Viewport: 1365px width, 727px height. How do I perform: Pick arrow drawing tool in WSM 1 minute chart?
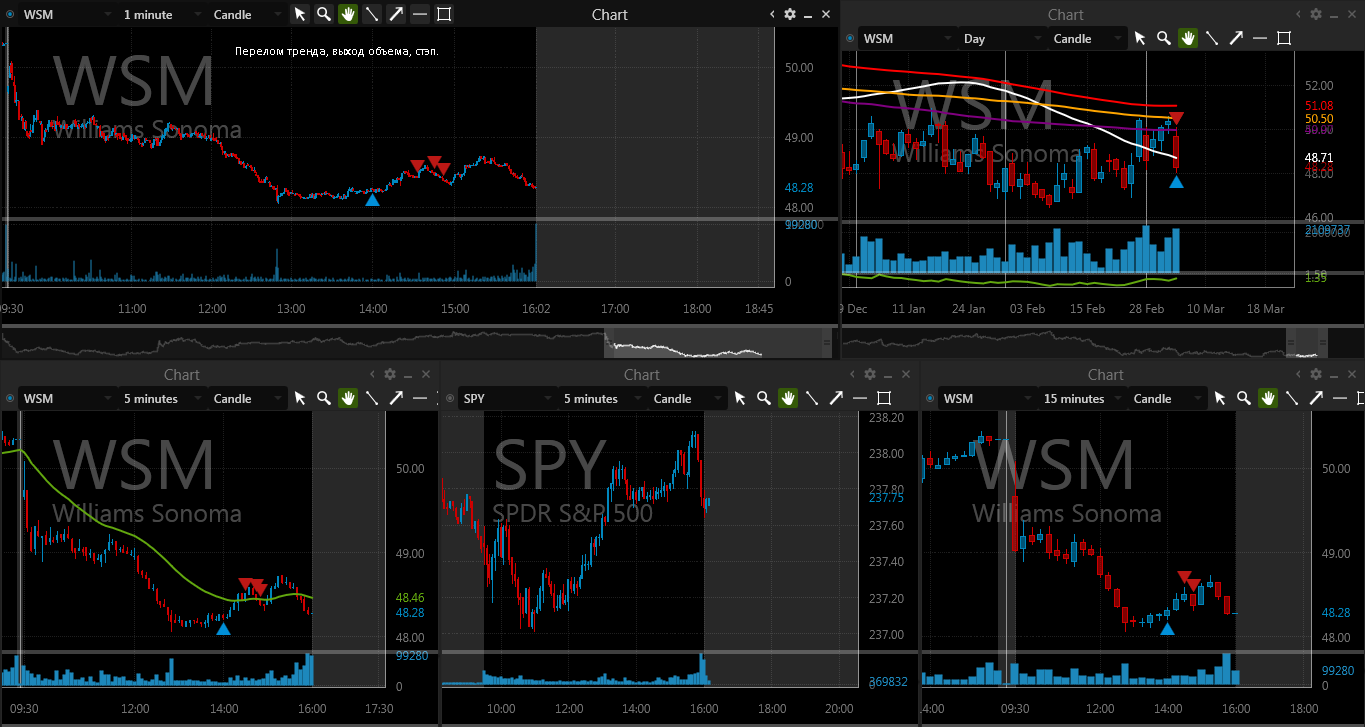coord(396,14)
